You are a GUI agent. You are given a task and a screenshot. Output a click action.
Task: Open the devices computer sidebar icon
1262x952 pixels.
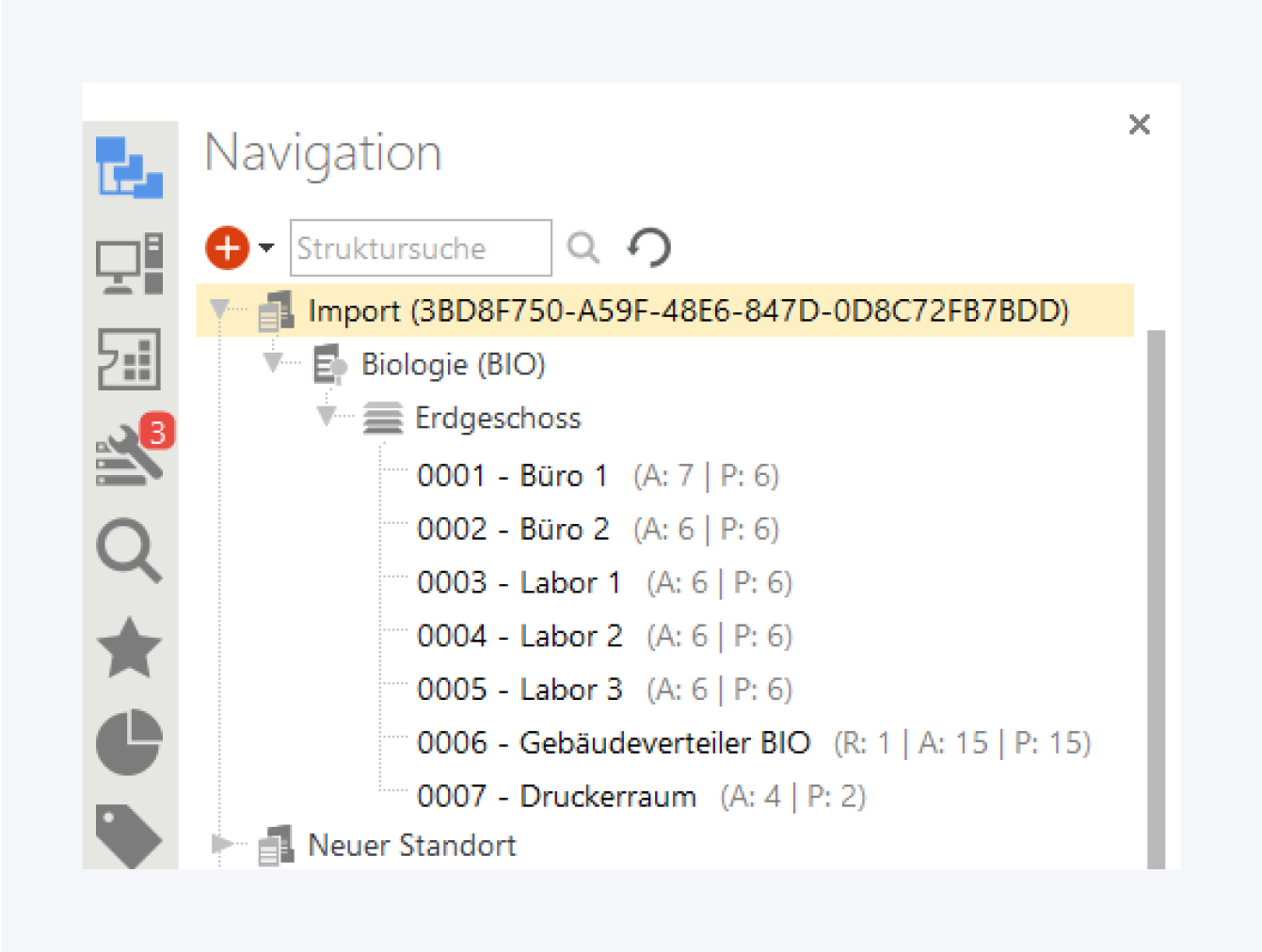pos(129,263)
